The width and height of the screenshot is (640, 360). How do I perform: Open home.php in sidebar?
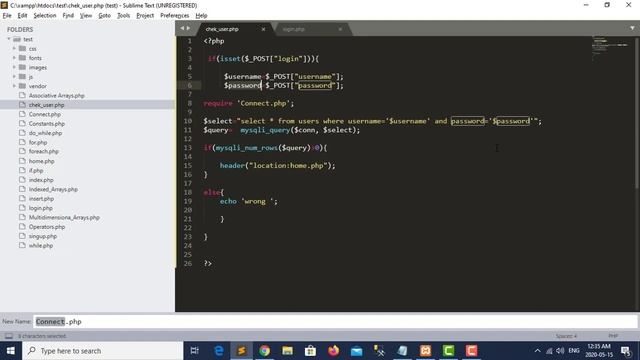tap(41, 161)
